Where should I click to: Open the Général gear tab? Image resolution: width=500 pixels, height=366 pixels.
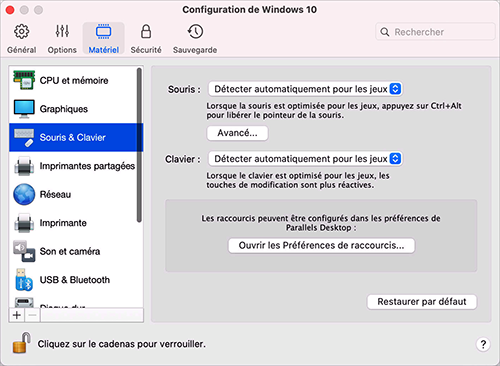click(x=22, y=39)
